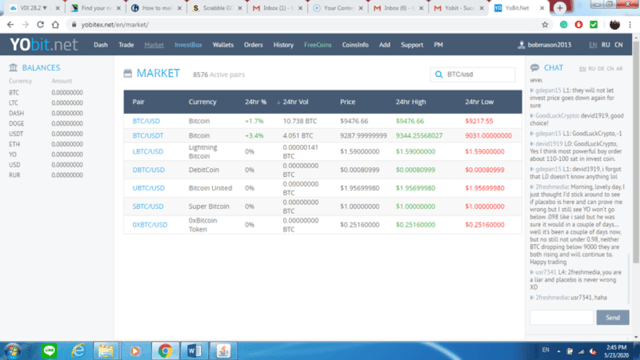Click the Market header icon
This screenshot has height=360, width=640.
click(x=128, y=73)
